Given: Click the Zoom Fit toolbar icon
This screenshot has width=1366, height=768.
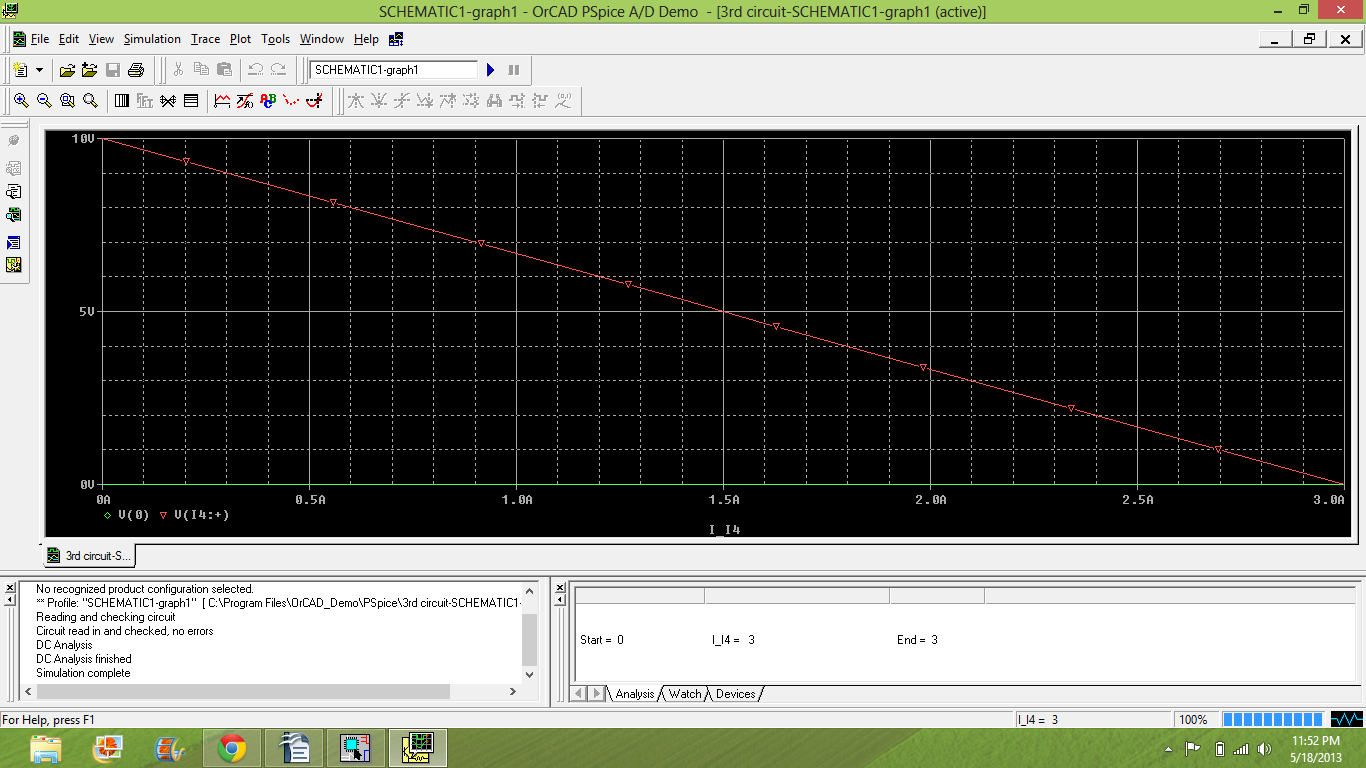Looking at the screenshot, I should [90, 99].
